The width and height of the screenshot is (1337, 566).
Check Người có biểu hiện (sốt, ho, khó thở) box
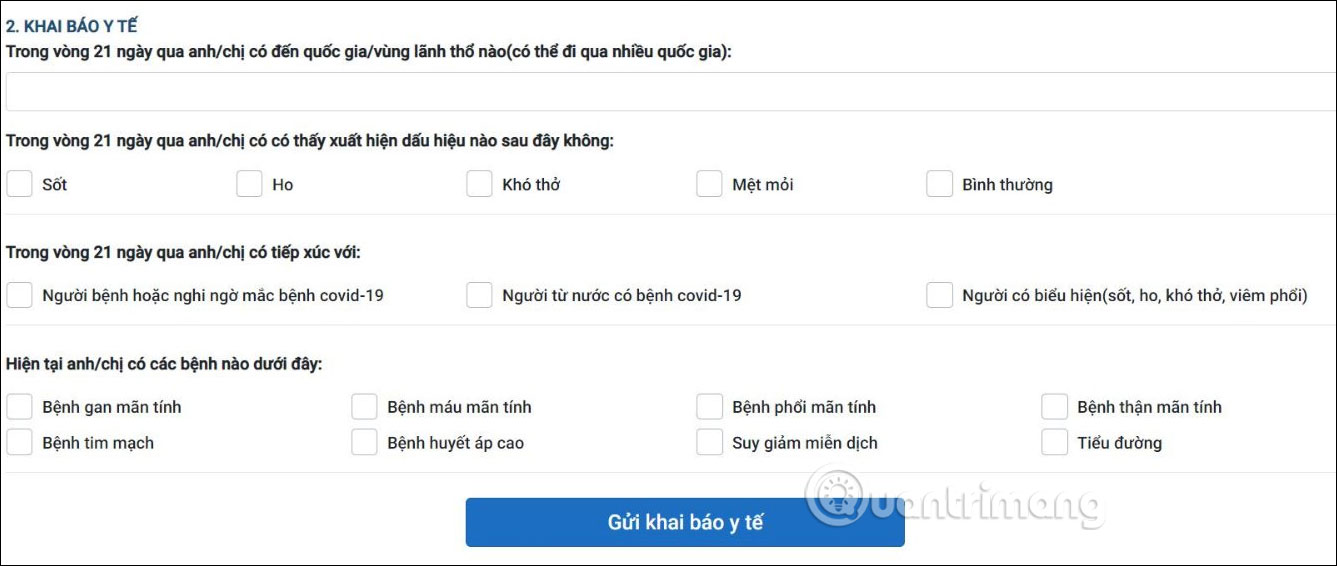939,295
